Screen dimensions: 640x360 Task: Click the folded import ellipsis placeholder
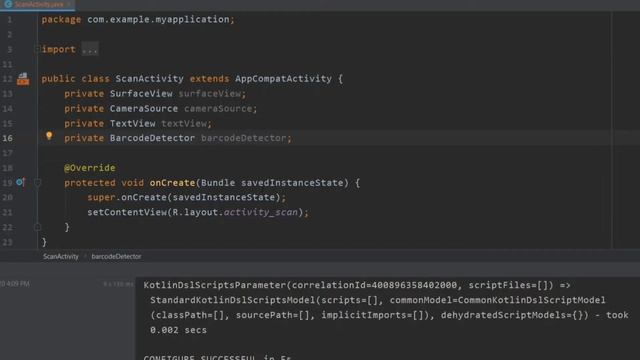[x=90, y=50]
